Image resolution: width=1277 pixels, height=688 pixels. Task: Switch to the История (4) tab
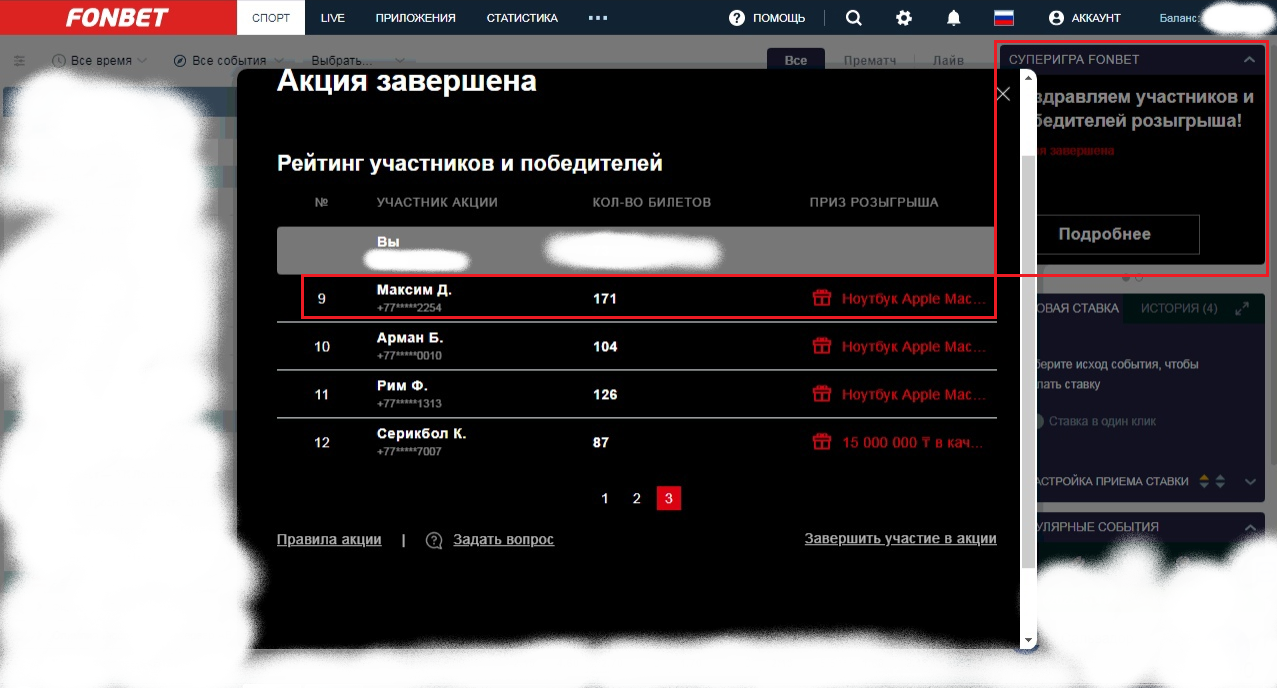(1179, 308)
